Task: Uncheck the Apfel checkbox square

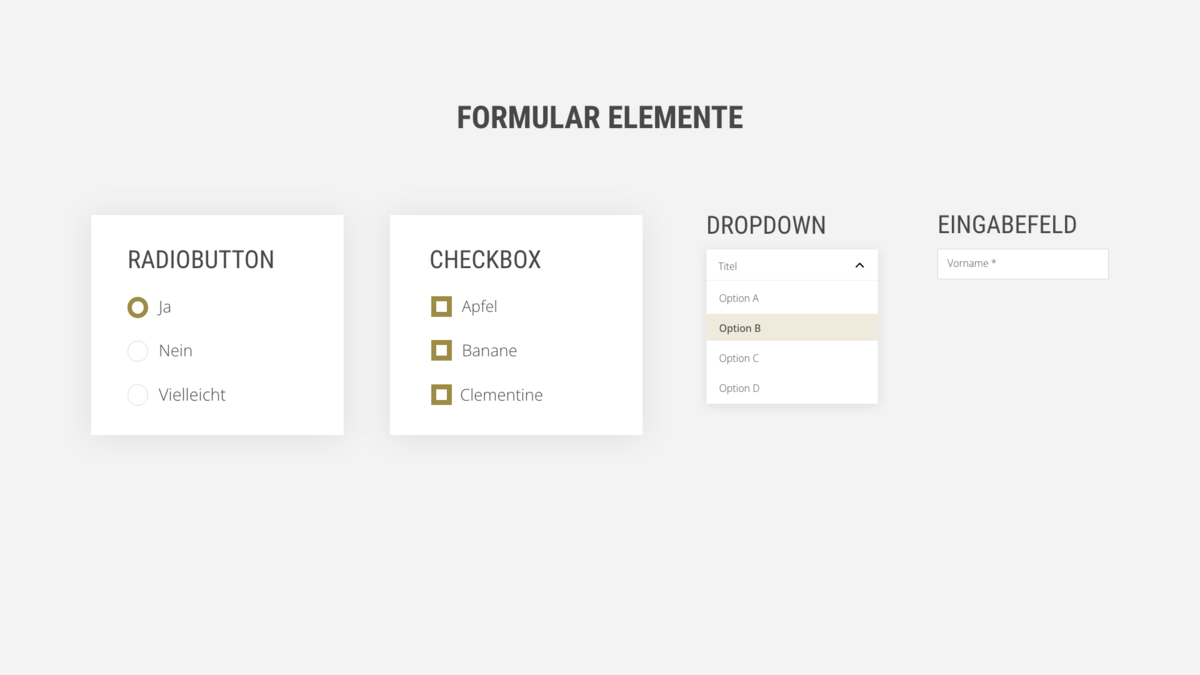Action: pyautogui.click(x=441, y=307)
